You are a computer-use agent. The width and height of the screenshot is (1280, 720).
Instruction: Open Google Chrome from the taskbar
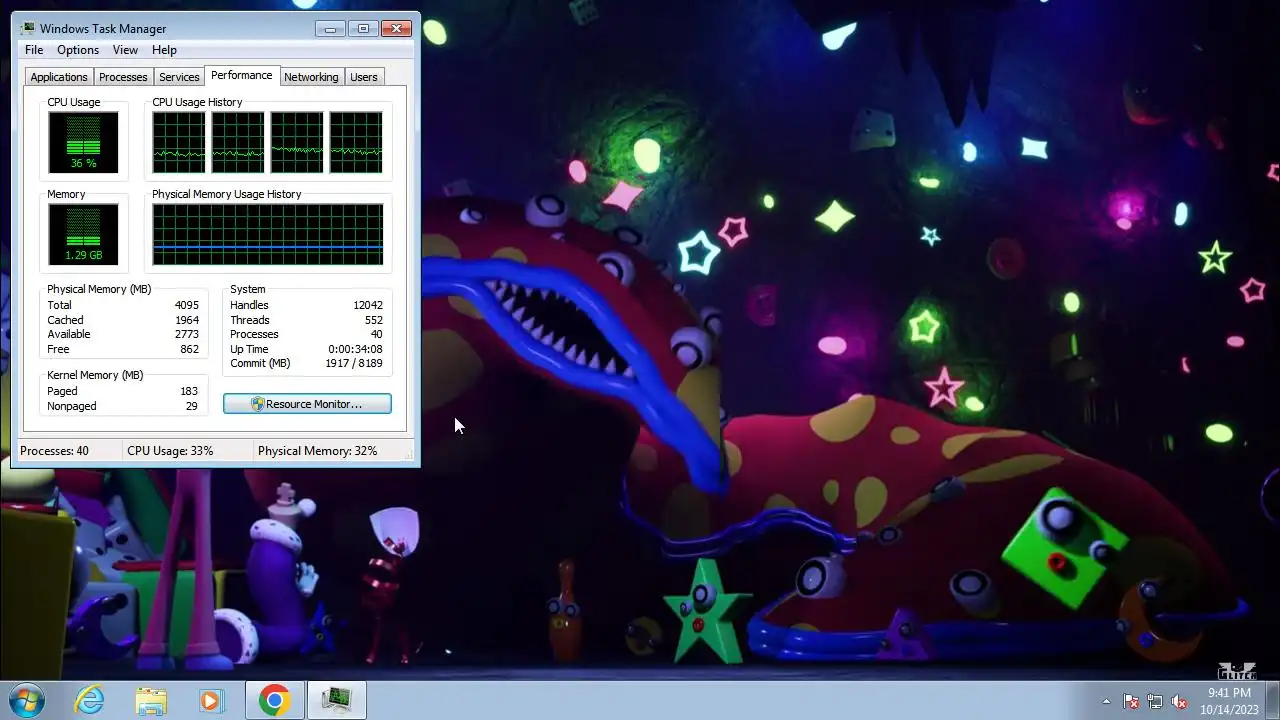pos(275,700)
